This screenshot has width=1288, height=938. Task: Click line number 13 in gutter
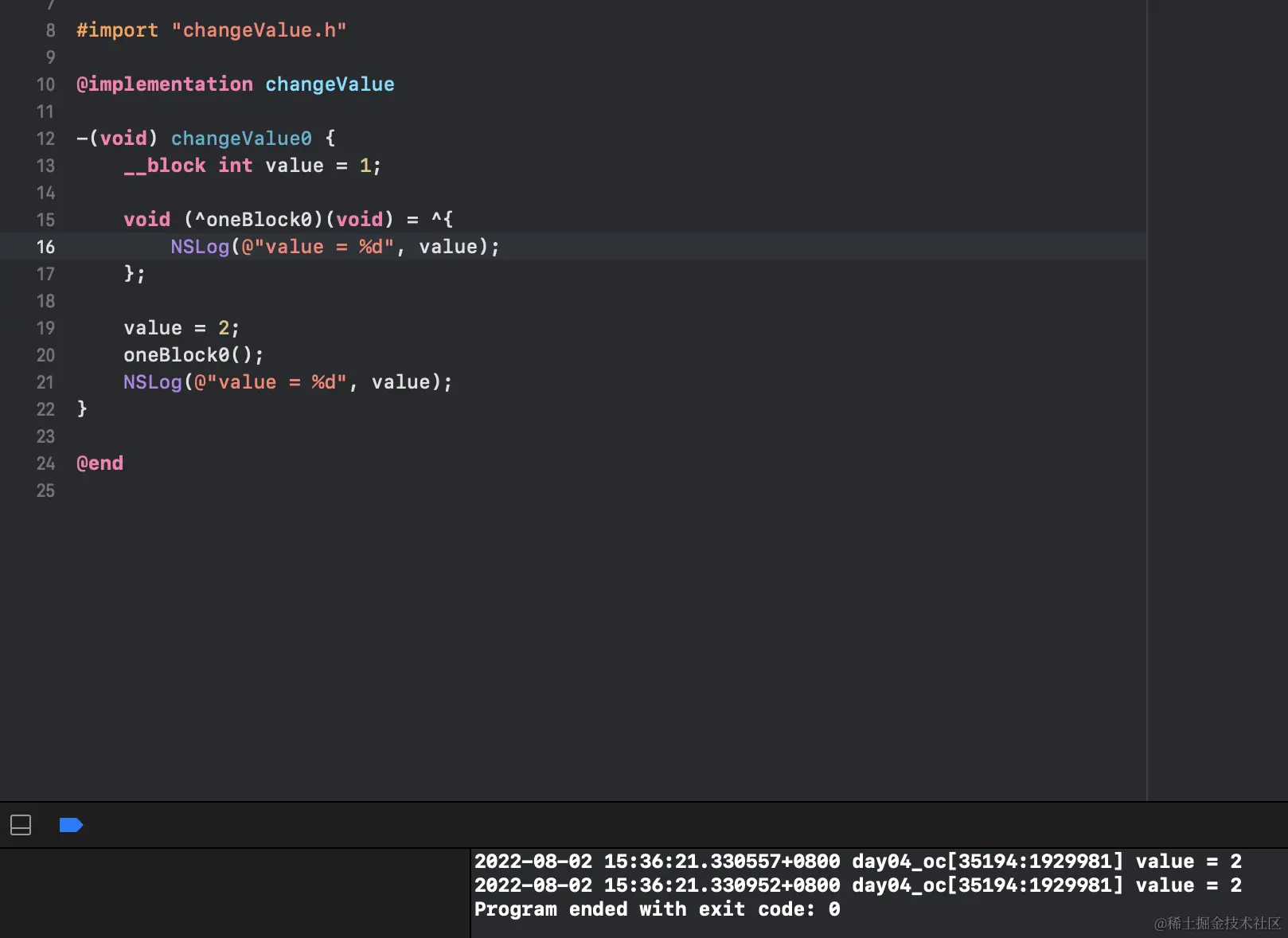coord(45,166)
